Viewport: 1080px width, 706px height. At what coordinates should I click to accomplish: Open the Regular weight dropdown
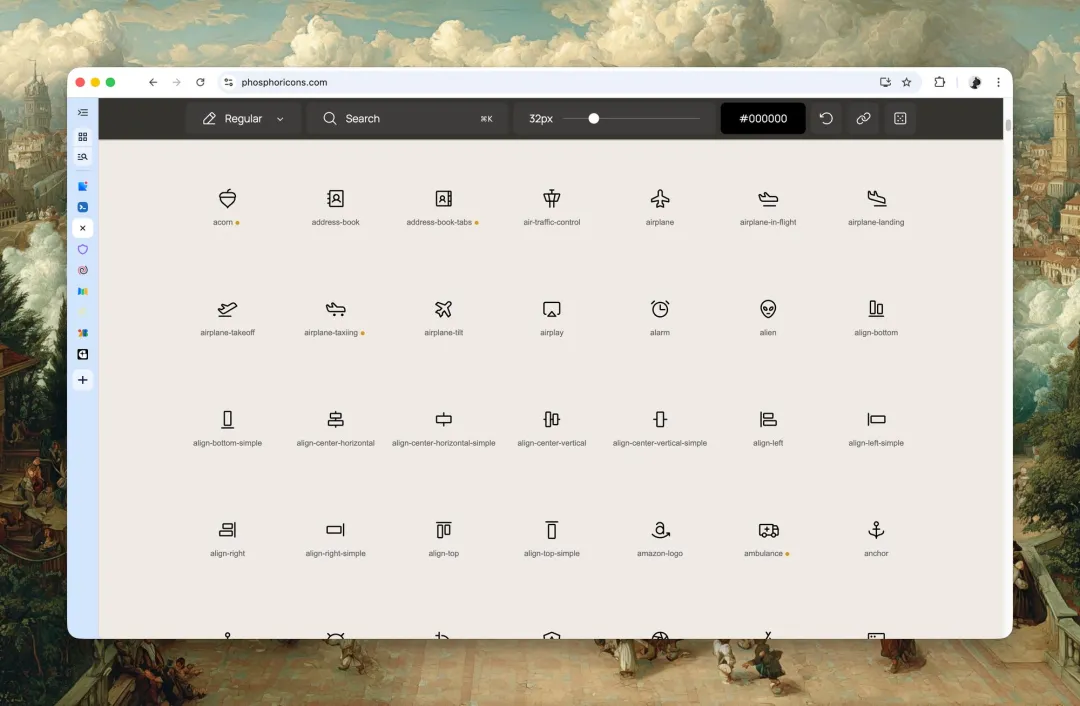point(243,118)
